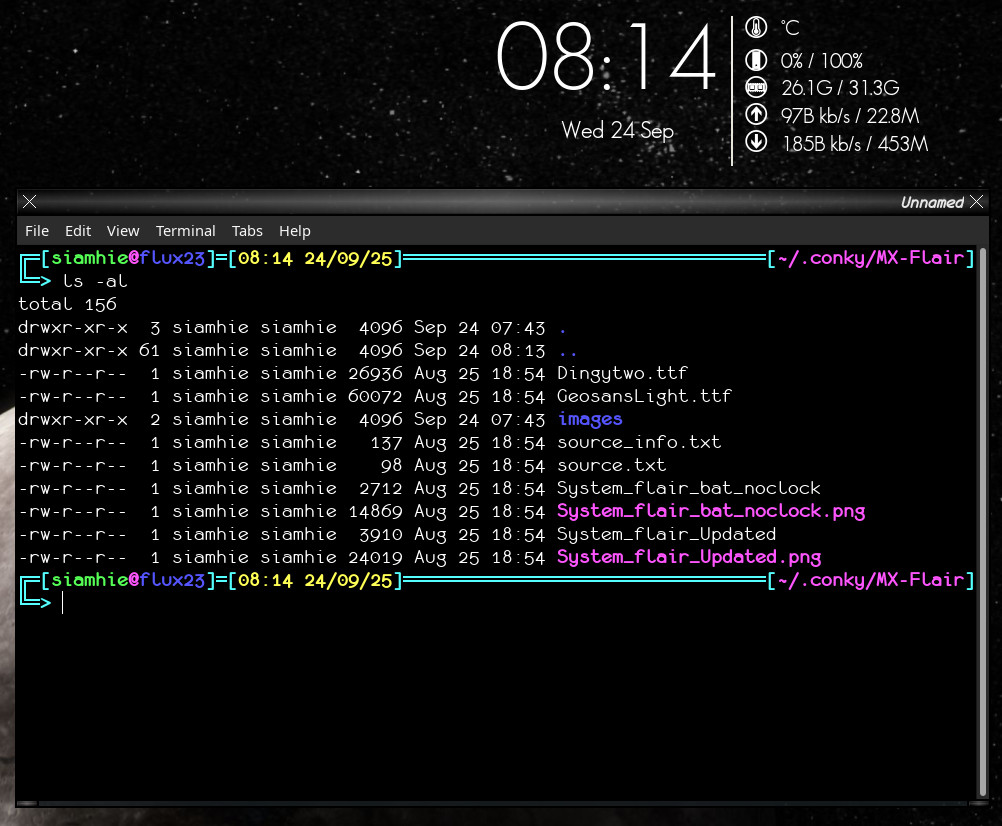1002x826 pixels.
Task: Click the Unnamed window title
Action: [932, 203]
